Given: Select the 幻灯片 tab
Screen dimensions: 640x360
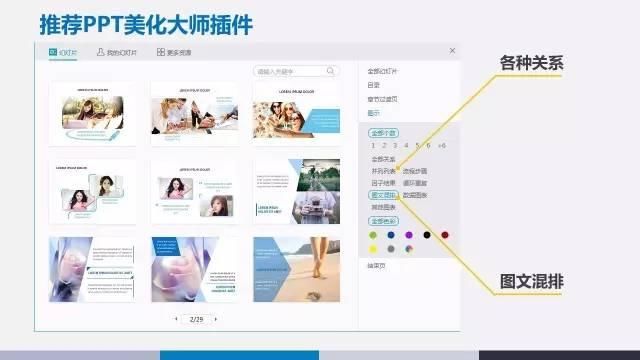Looking at the screenshot, I should click(63, 53).
